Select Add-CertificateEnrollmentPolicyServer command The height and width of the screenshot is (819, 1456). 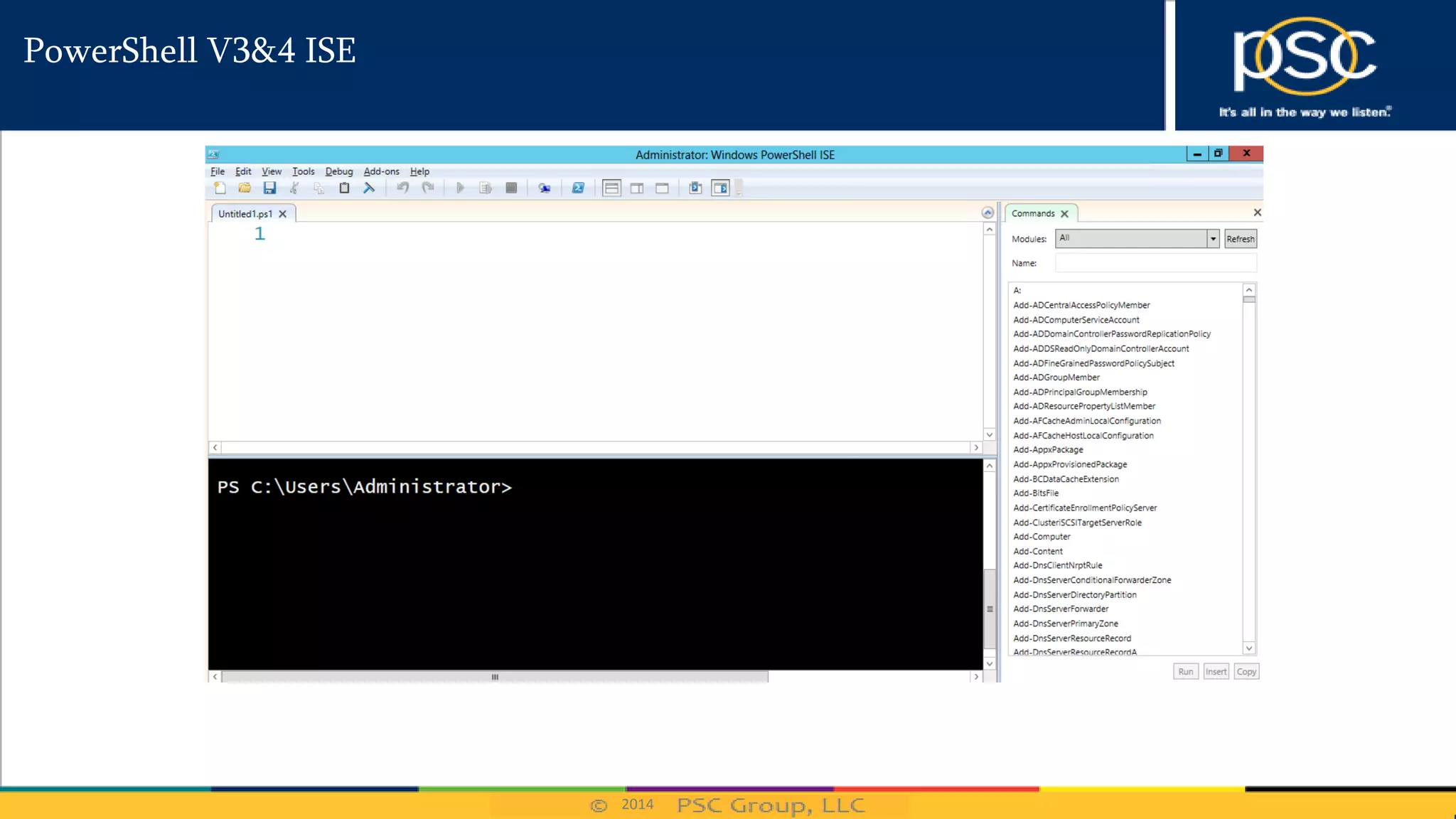click(1085, 508)
